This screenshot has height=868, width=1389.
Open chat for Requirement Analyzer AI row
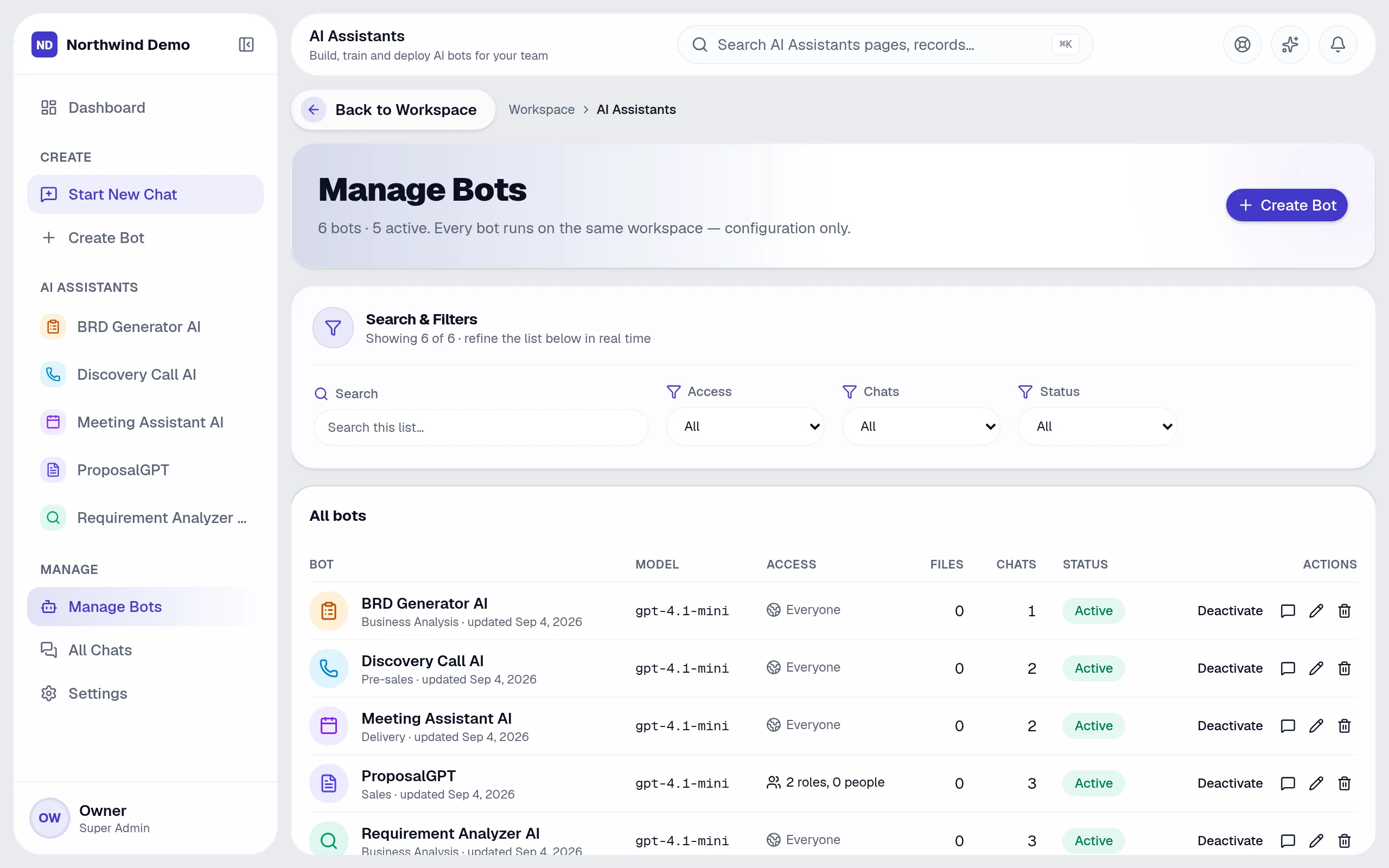[1288, 840]
